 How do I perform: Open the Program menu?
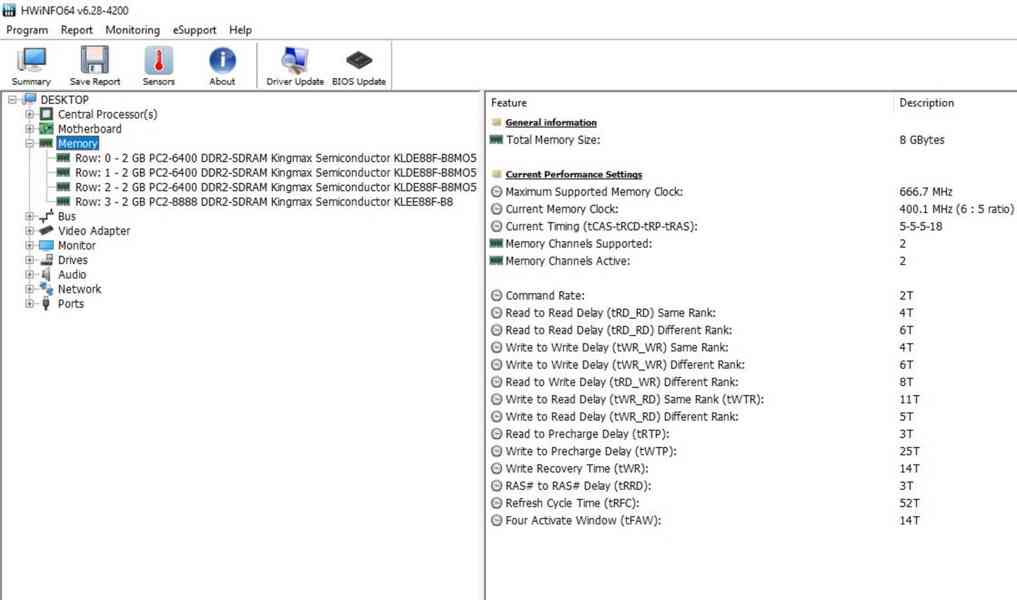(x=27, y=30)
